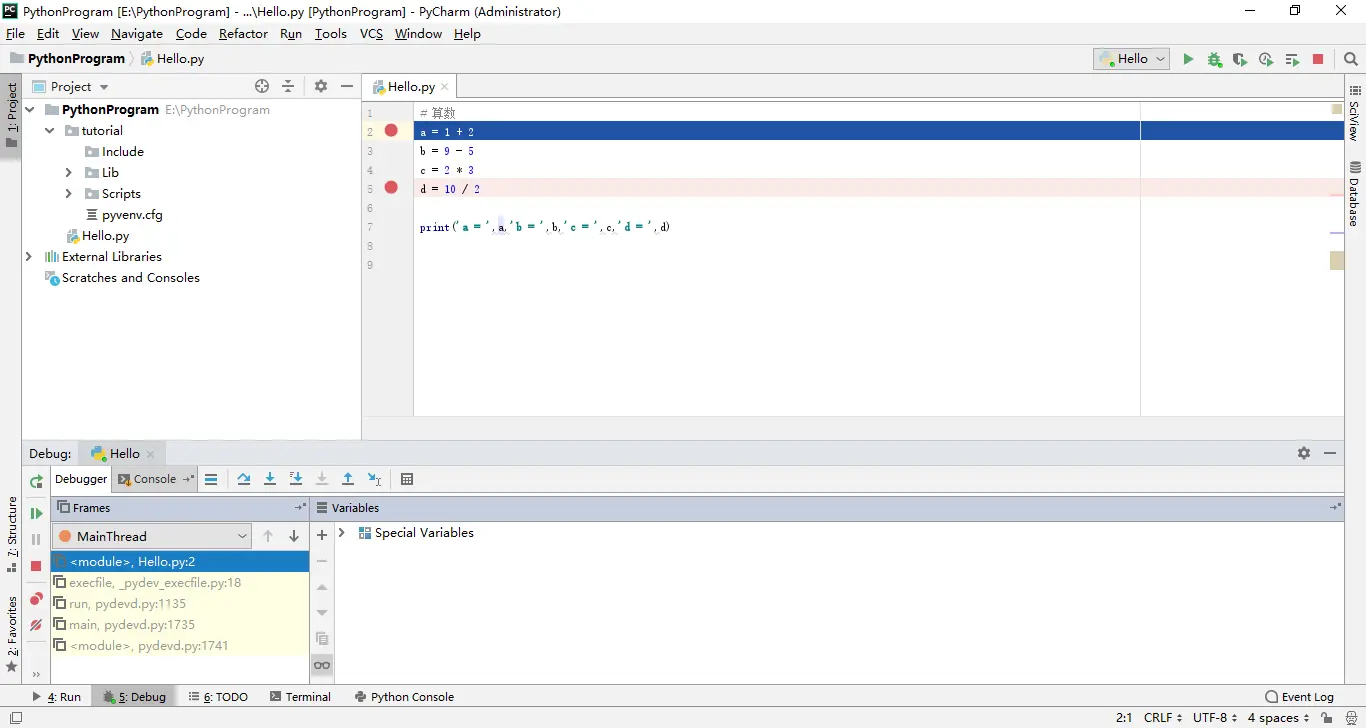Click the CRLF line separator status
Viewport: 1366px width, 728px height.
[1163, 718]
